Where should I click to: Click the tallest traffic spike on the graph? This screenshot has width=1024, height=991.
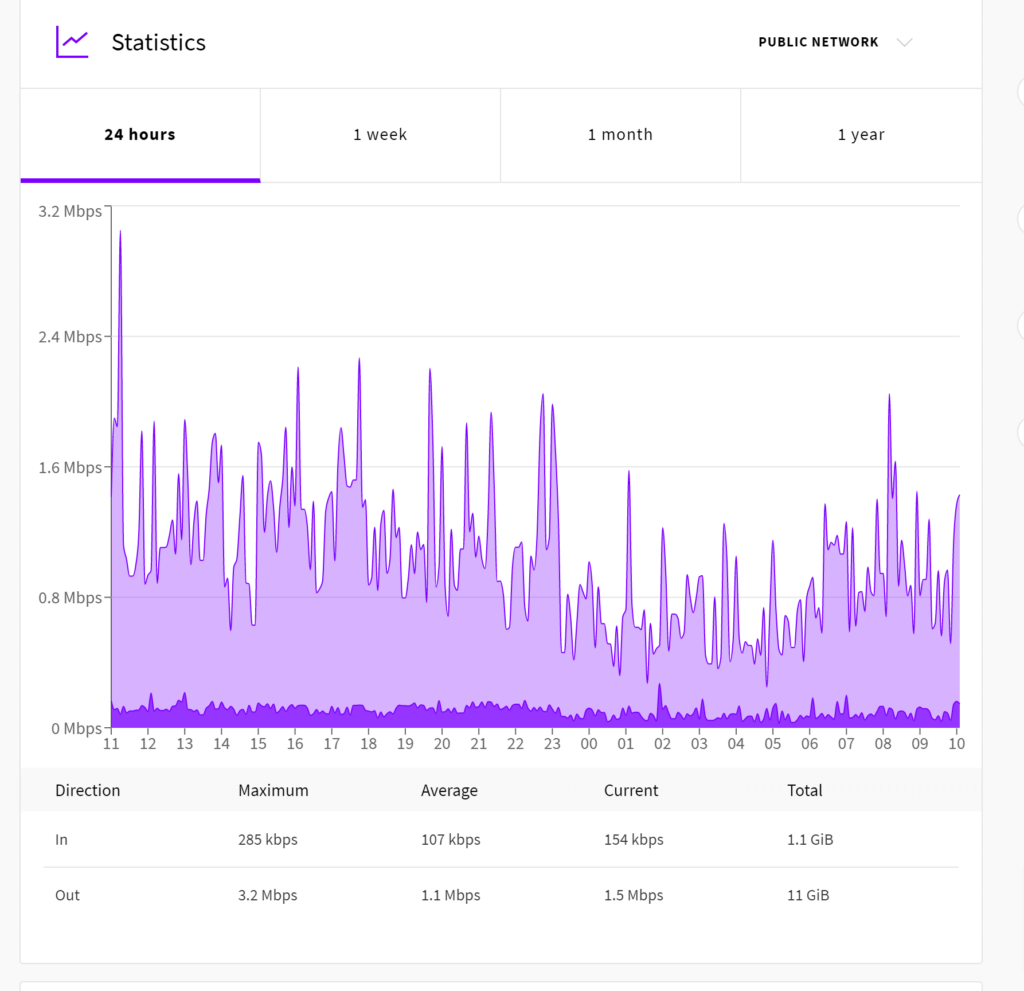pyautogui.click(x=120, y=234)
